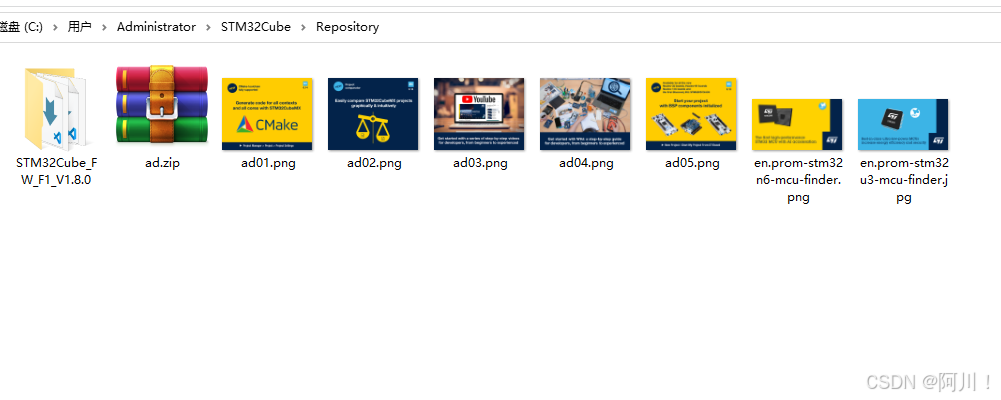This screenshot has height=400, width=1001.
Task: Click the file name en.prom-stm32n6-mcu-finder.png
Action: pyautogui.click(x=798, y=180)
